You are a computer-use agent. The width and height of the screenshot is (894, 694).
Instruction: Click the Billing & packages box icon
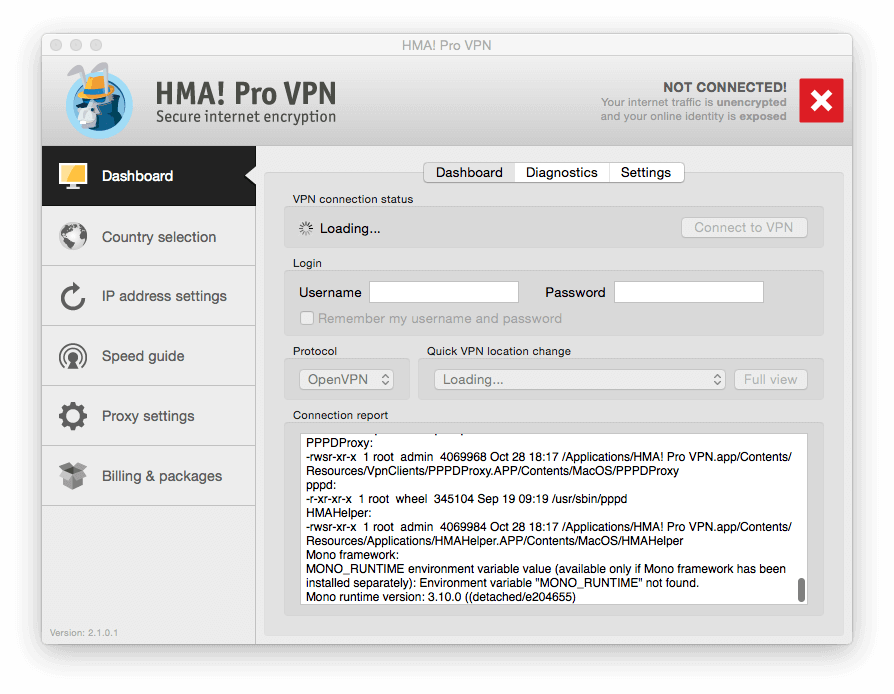click(73, 476)
